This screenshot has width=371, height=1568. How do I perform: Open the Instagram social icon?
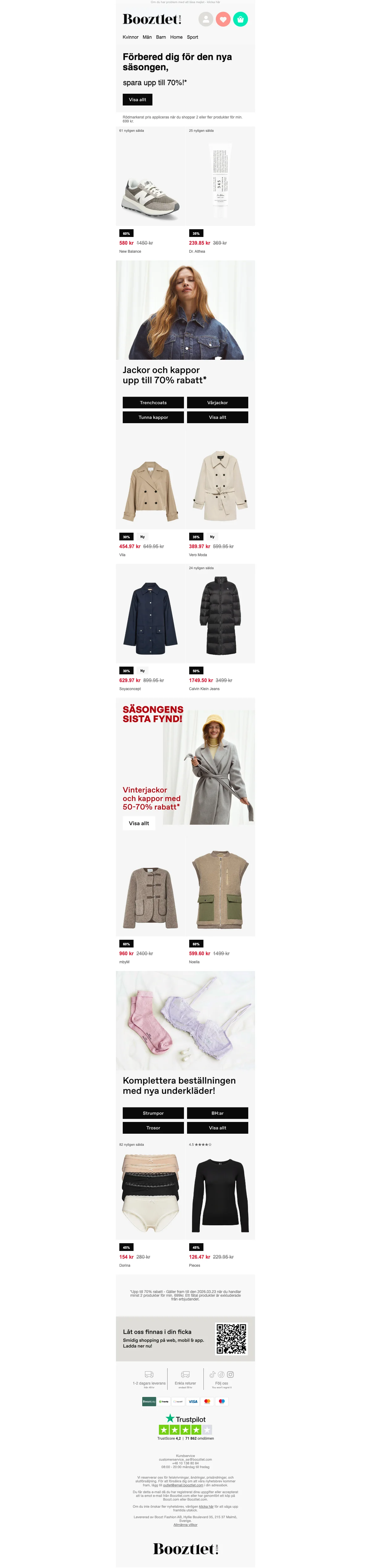231,1374
